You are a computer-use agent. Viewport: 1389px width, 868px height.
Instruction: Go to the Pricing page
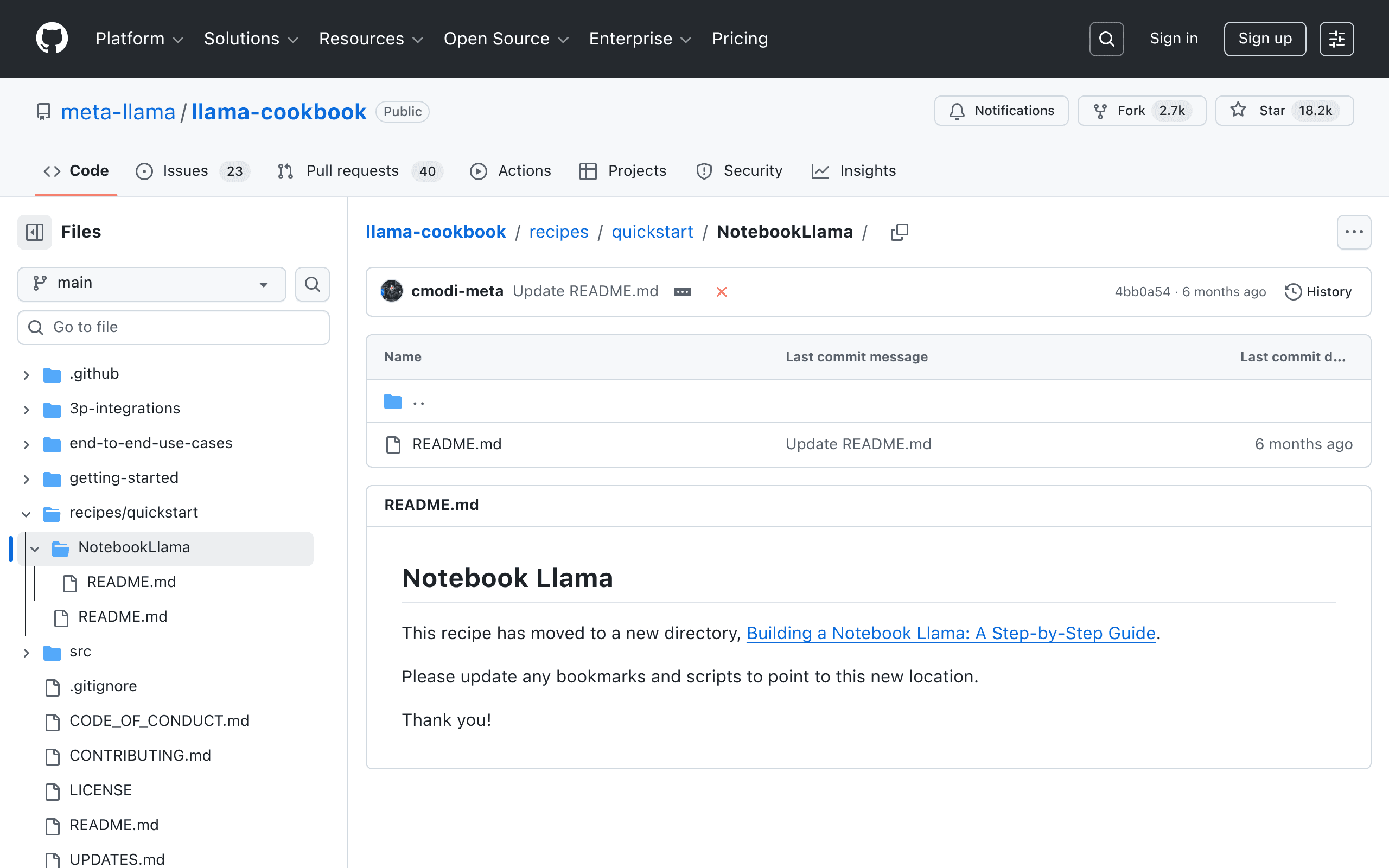(740, 39)
